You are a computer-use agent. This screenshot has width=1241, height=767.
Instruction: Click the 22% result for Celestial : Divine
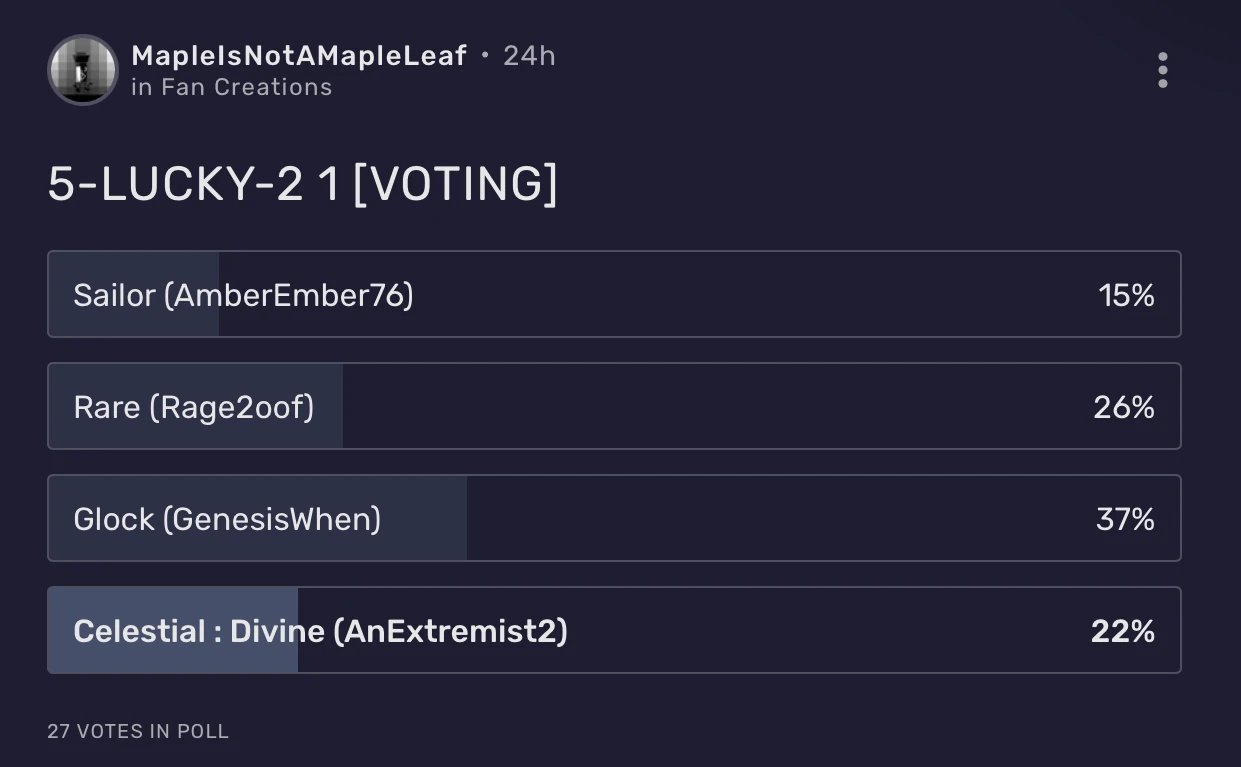click(x=1123, y=631)
